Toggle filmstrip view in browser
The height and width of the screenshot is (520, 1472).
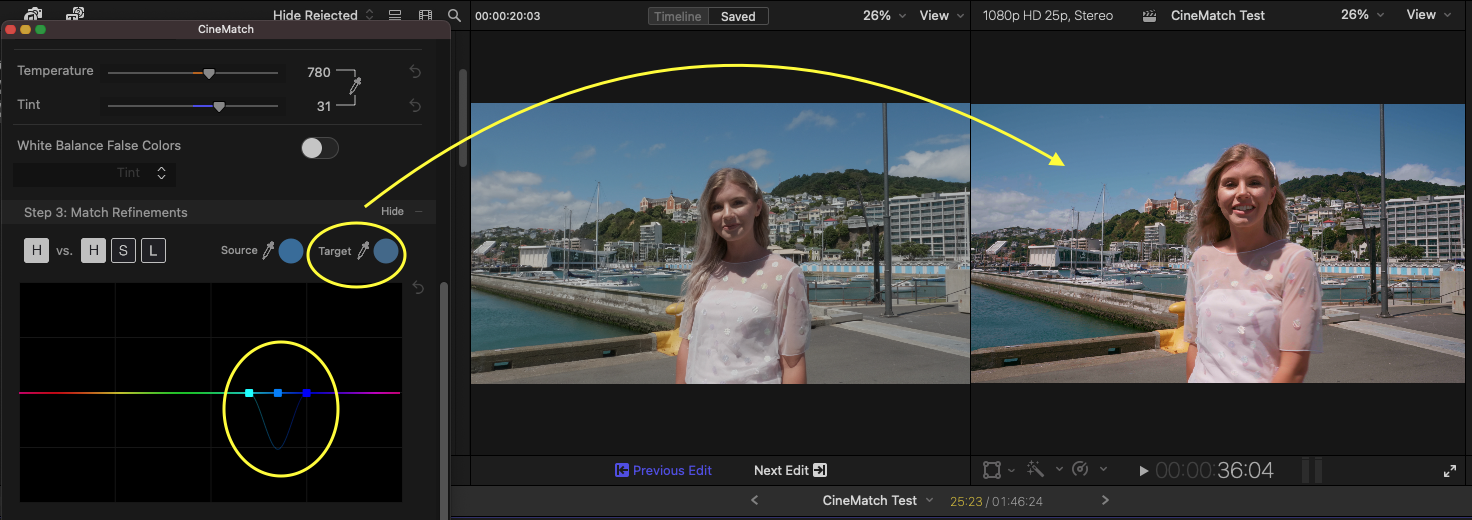point(426,16)
